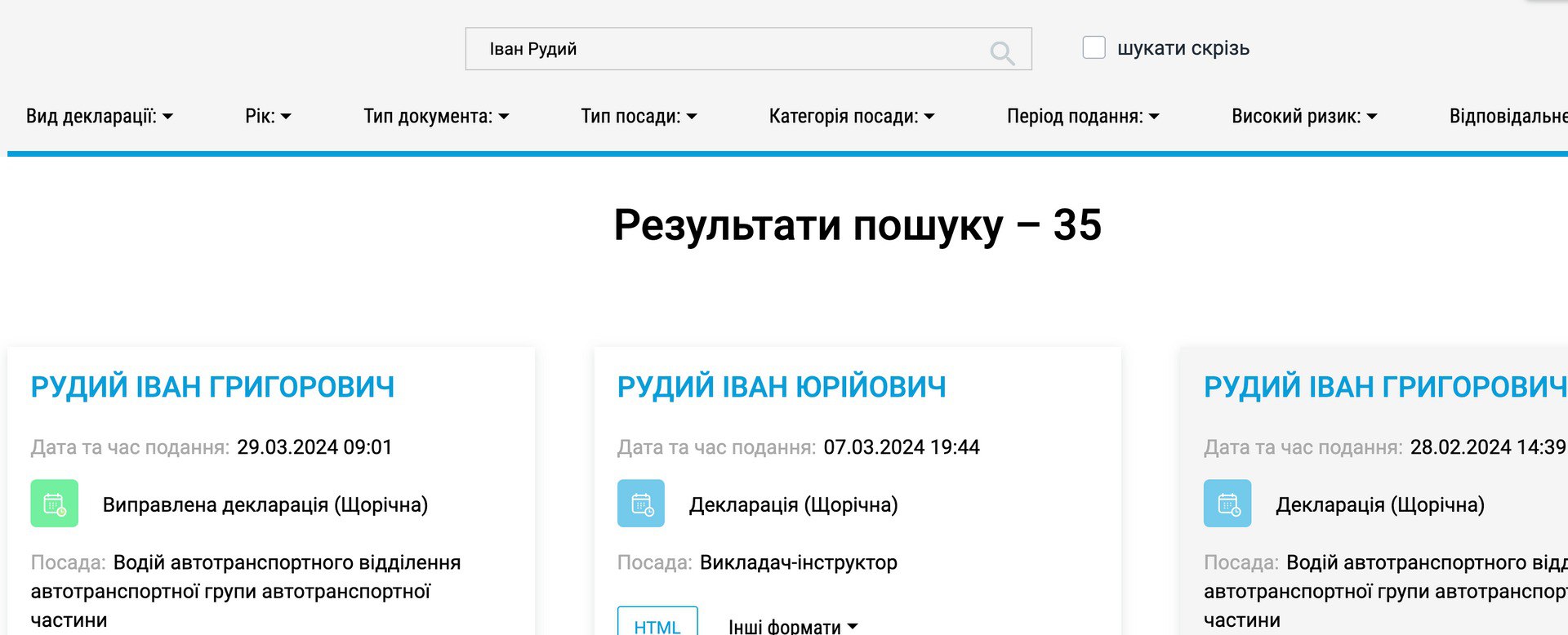Click 'Декларація (Щорічна)' in the 28.02.2024 card
1568x635 pixels.
point(1380,505)
